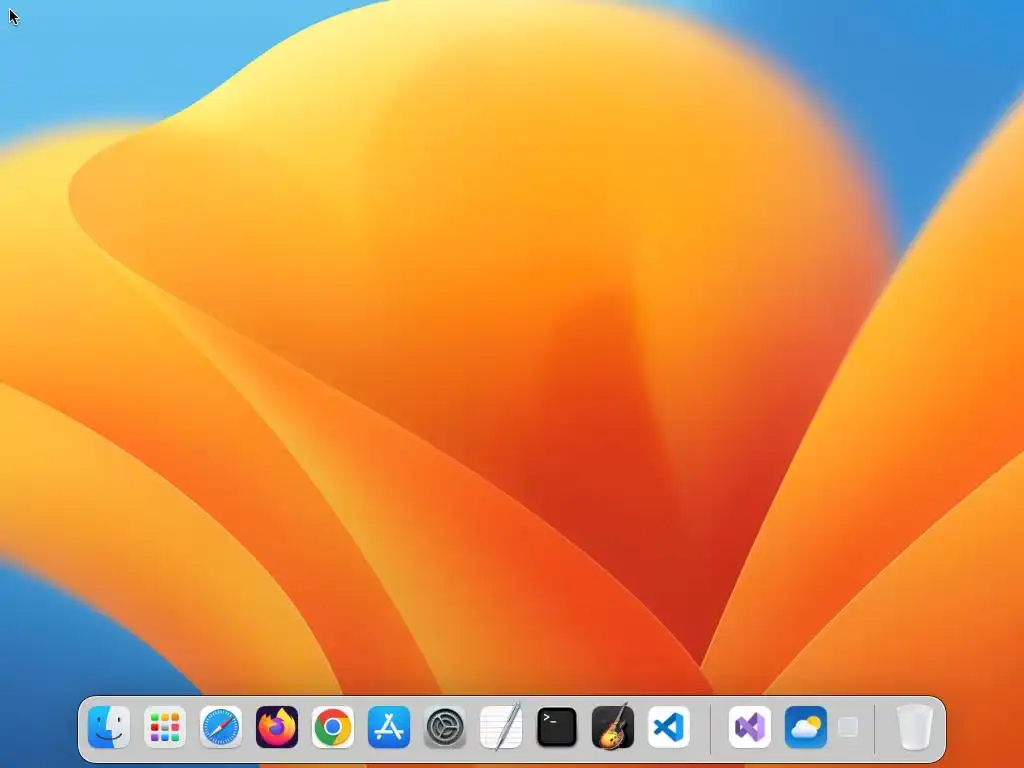
Task: Open Terminal from the dock
Action: click(556, 726)
